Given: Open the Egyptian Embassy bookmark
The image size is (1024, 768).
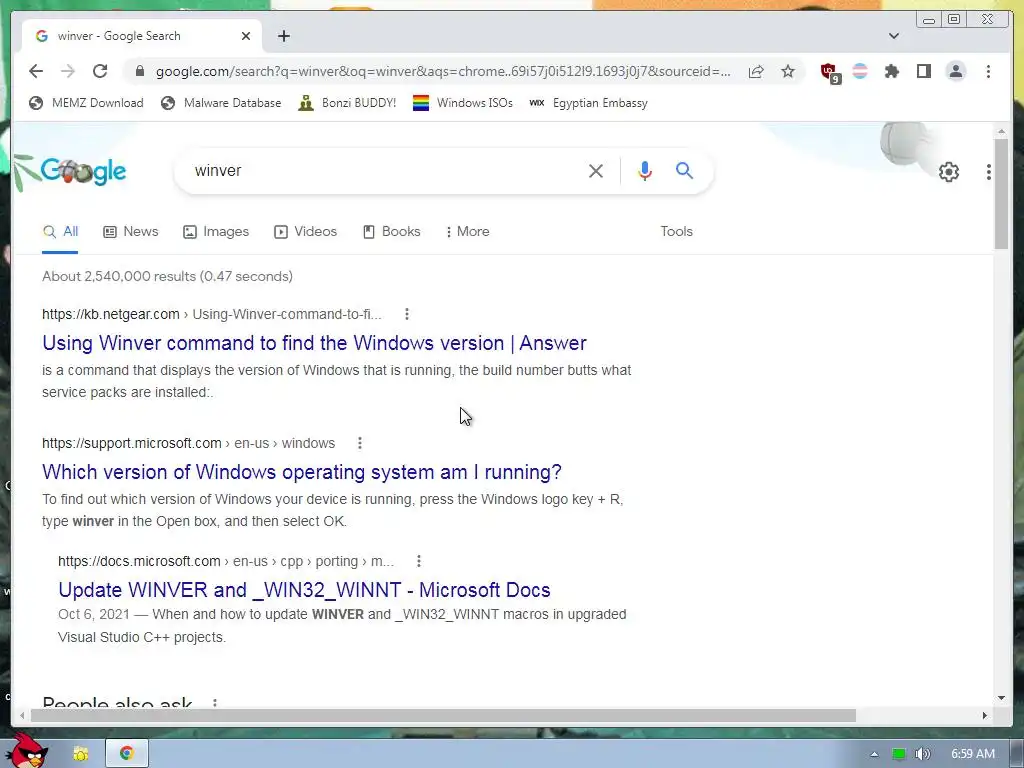Looking at the screenshot, I should click(x=588, y=103).
